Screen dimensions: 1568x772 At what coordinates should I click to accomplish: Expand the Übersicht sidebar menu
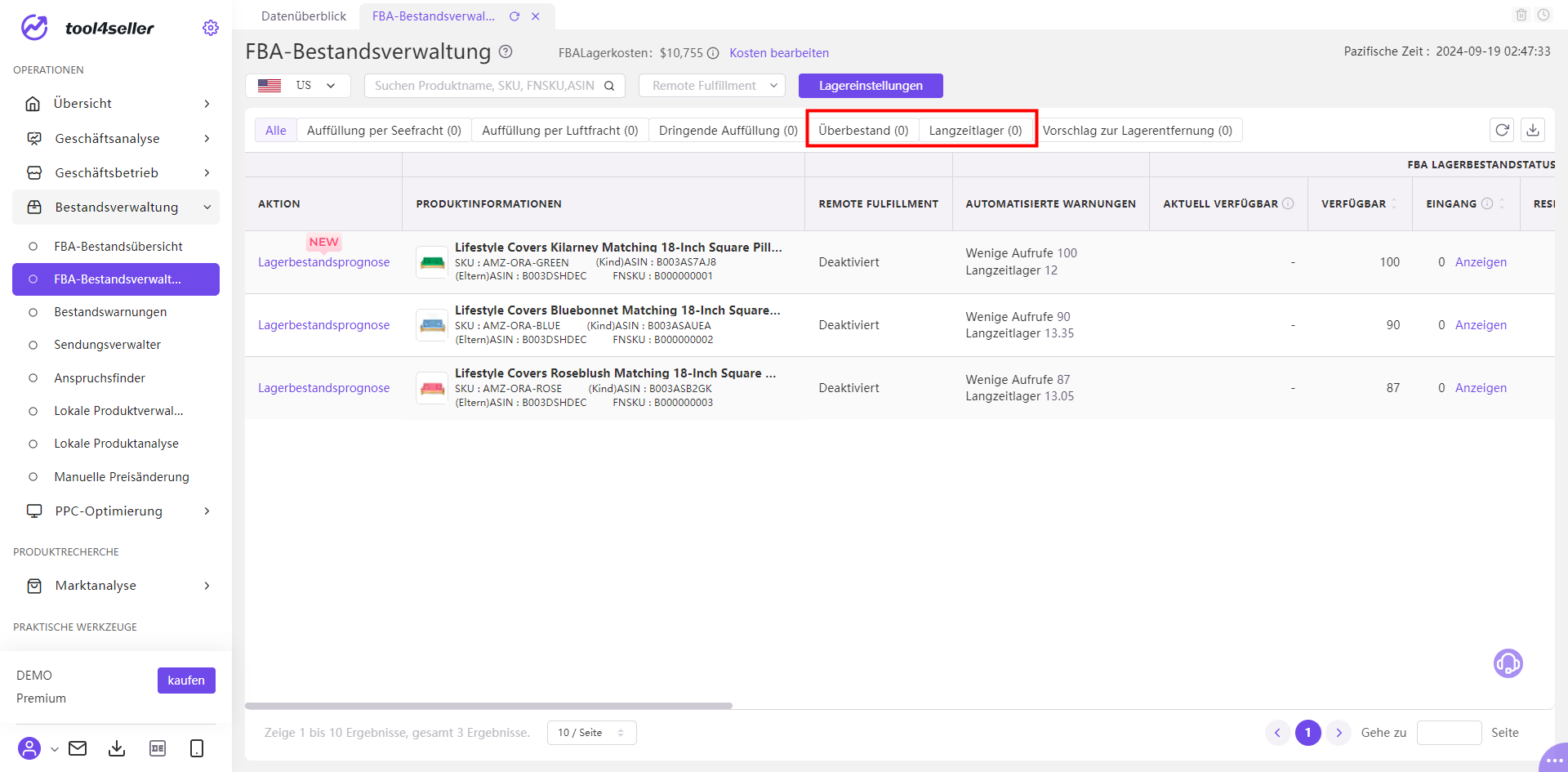(x=116, y=104)
